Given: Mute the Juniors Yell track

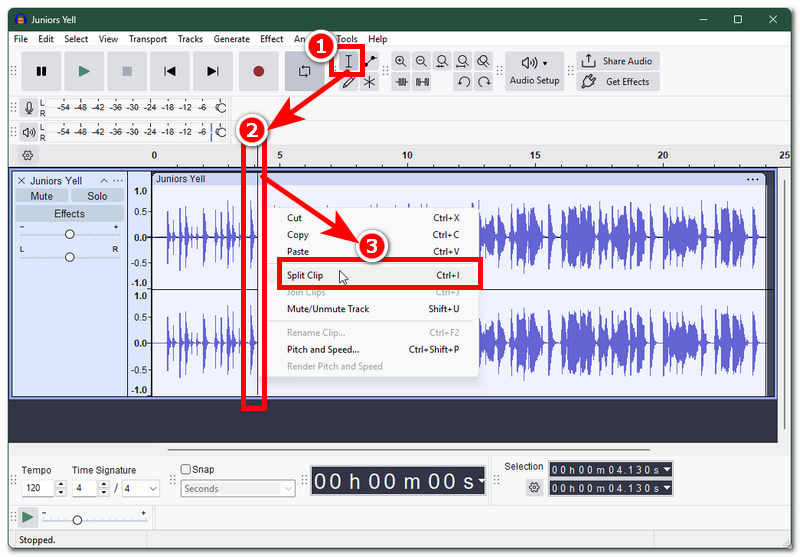Looking at the screenshot, I should 41,196.
